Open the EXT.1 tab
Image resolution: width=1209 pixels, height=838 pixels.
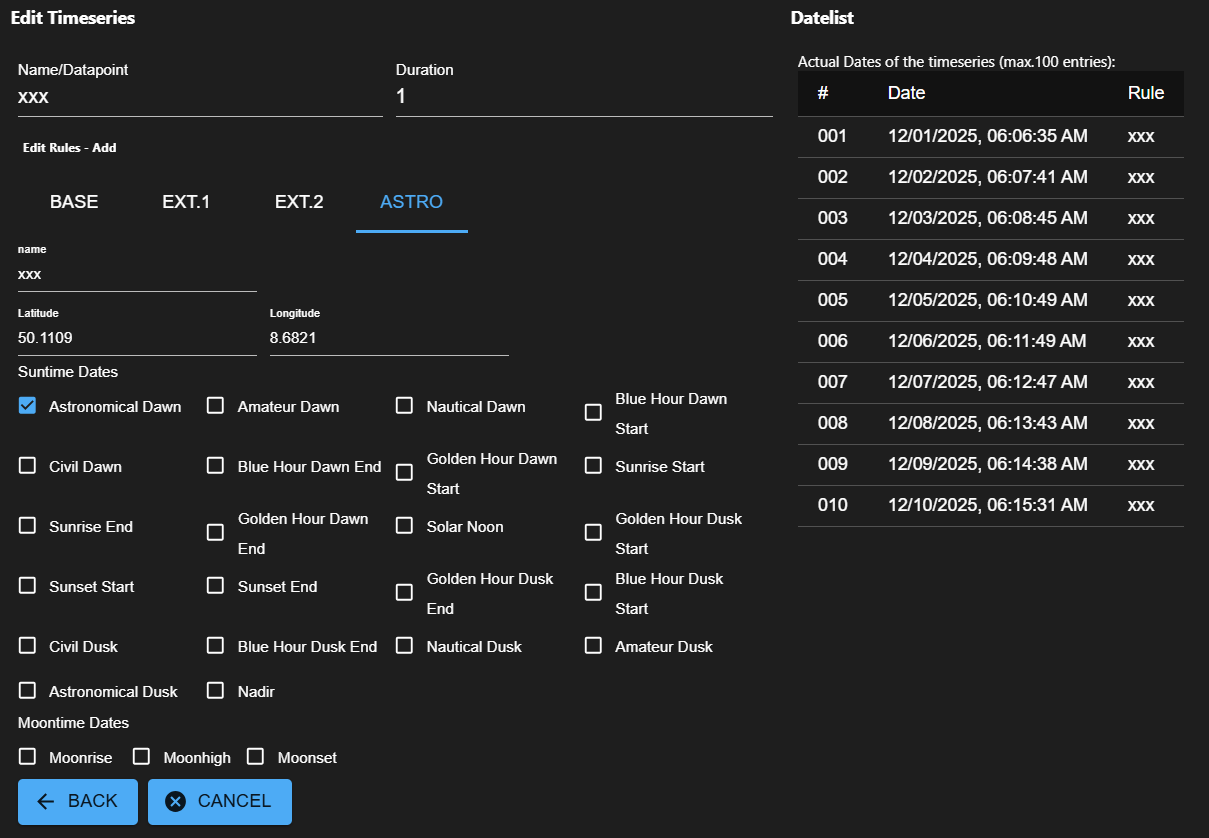(x=186, y=202)
